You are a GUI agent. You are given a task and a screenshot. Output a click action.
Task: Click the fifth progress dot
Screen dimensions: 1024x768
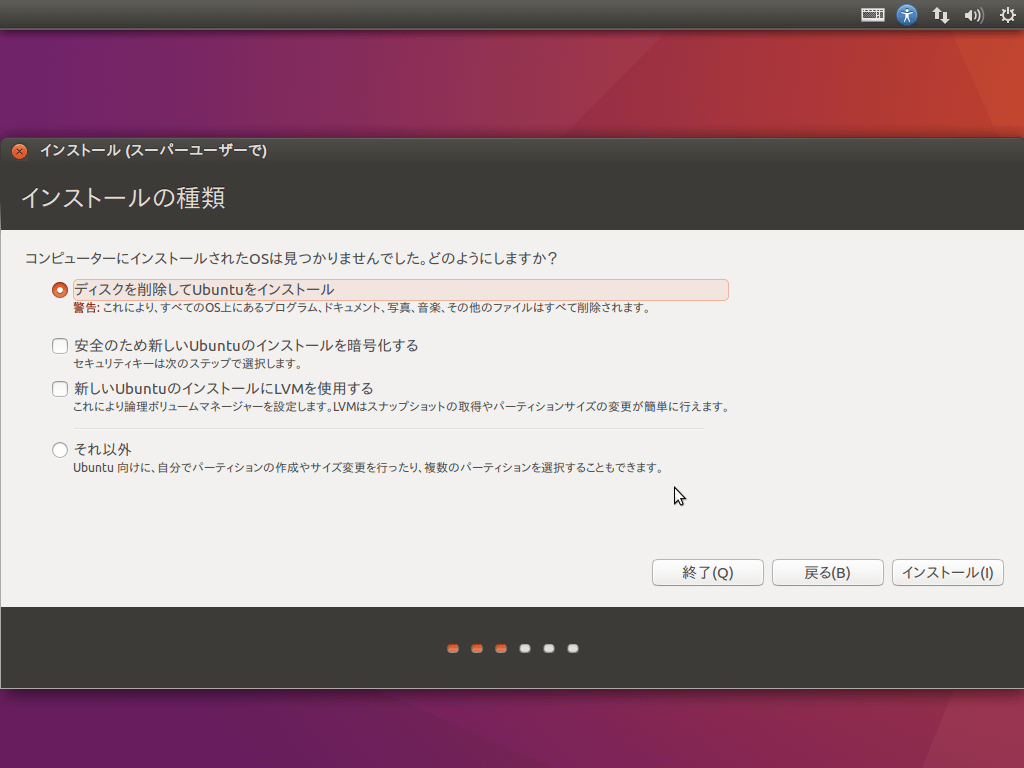point(548,648)
